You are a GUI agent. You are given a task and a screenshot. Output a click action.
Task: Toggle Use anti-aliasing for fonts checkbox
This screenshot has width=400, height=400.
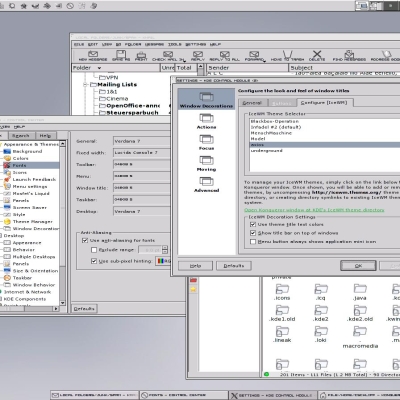click(85, 240)
